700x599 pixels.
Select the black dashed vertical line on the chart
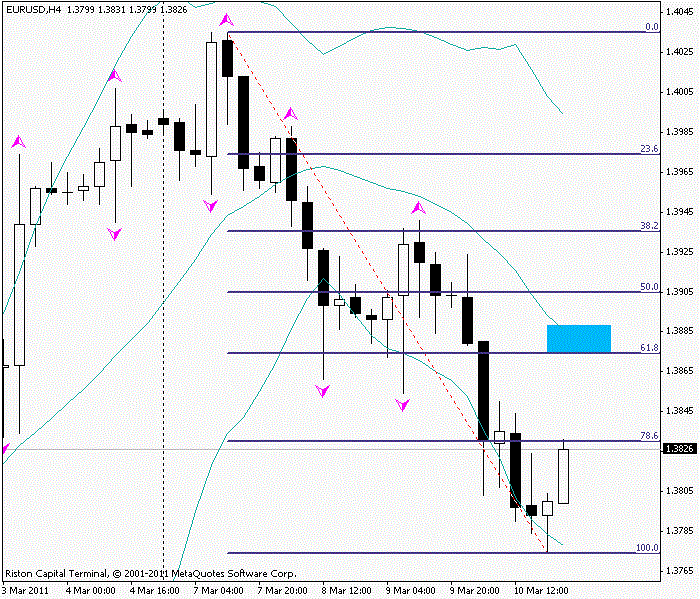coord(163,290)
